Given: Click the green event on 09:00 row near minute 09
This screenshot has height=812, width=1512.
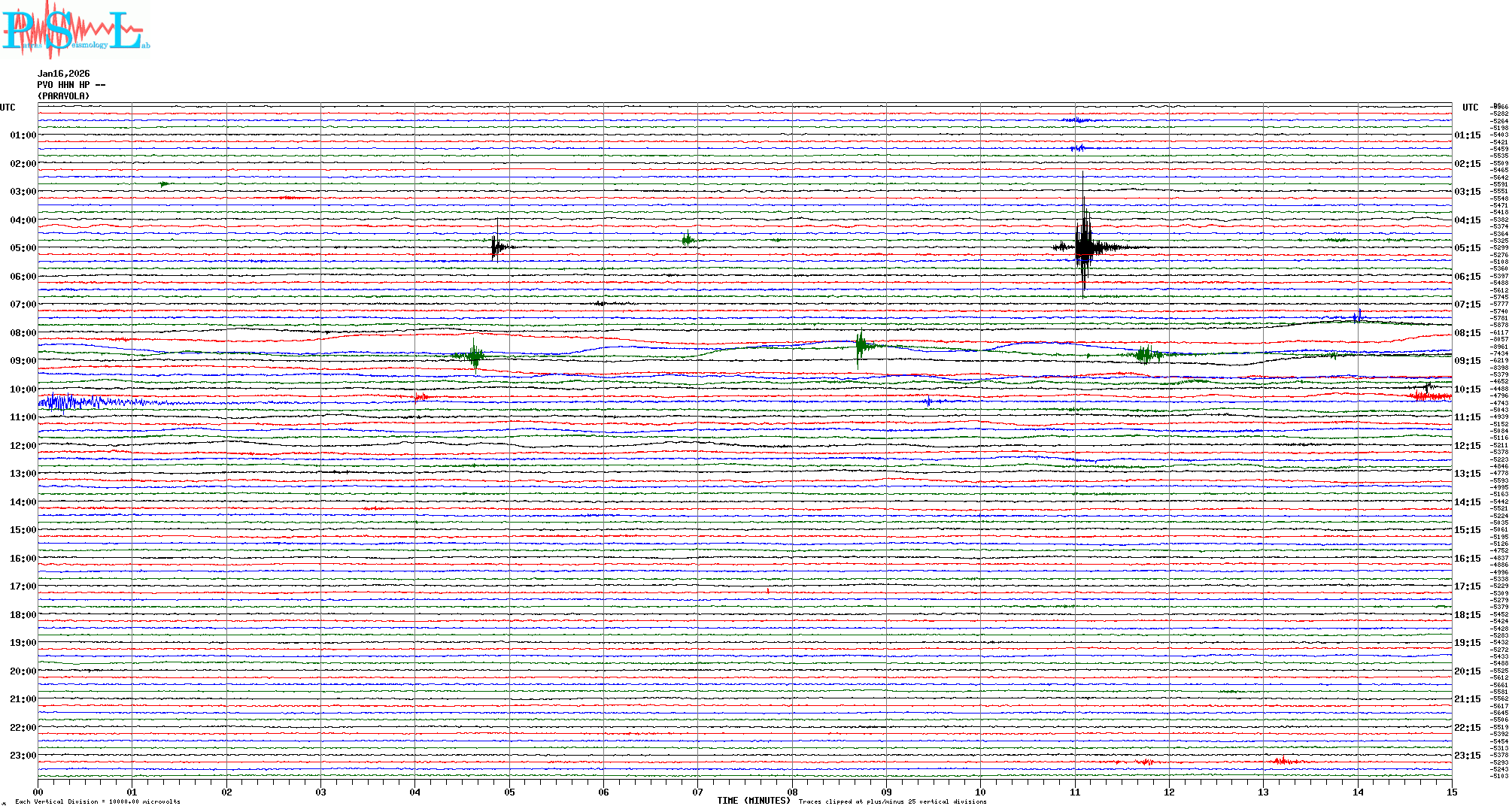Looking at the screenshot, I should click(x=860, y=346).
